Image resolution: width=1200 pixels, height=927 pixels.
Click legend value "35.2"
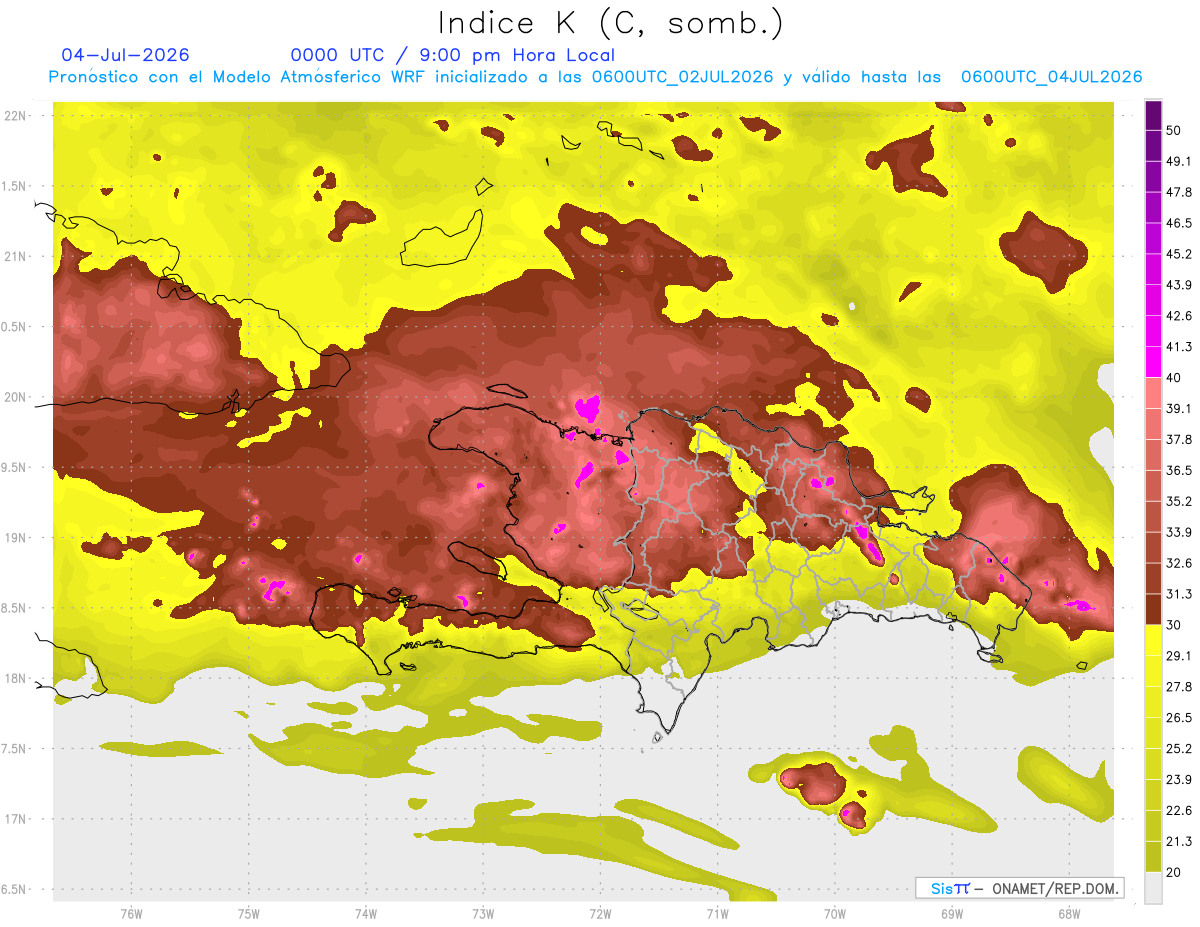click(1178, 501)
